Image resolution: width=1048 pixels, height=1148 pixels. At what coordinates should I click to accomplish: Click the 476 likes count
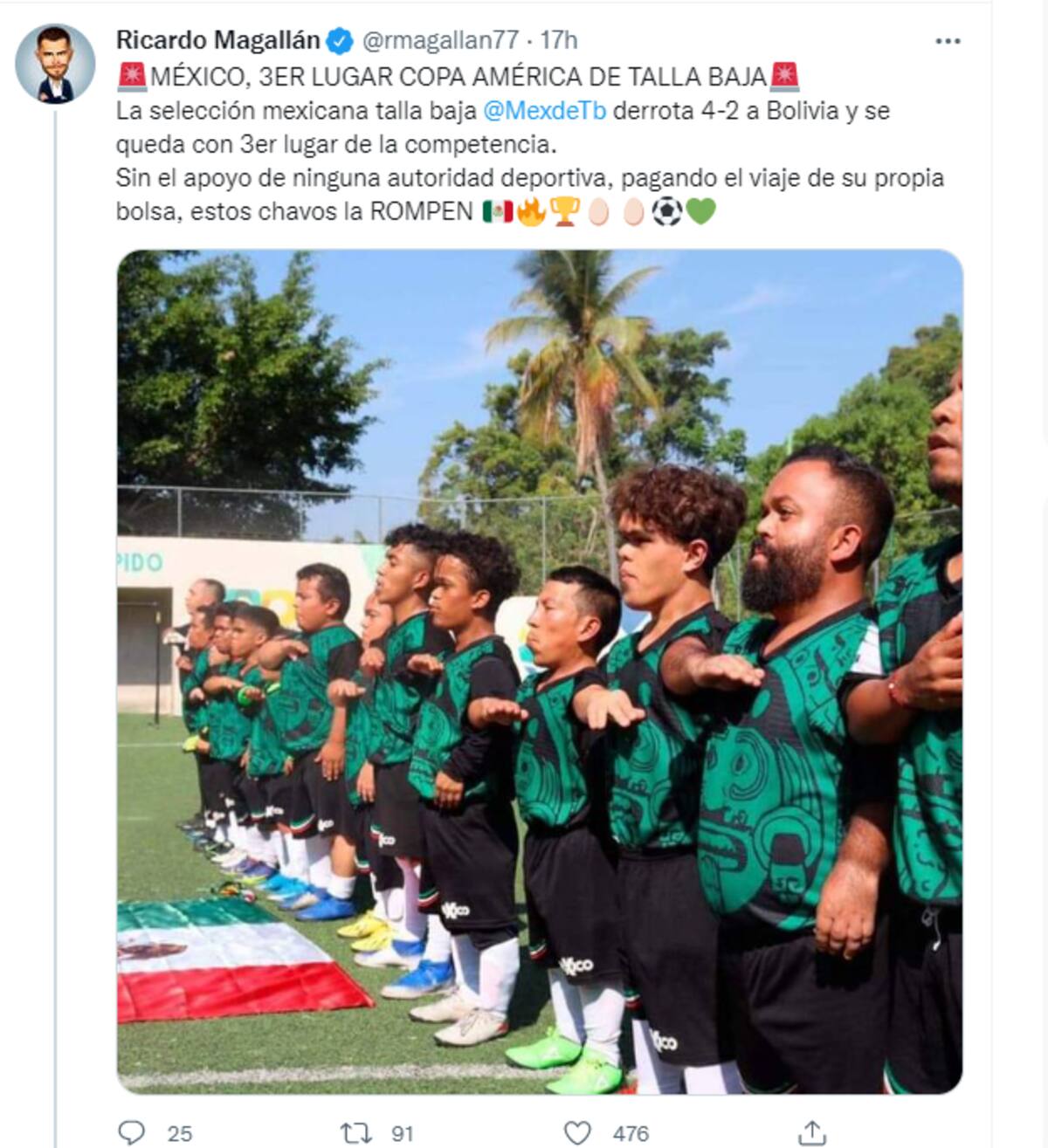[x=631, y=1133]
